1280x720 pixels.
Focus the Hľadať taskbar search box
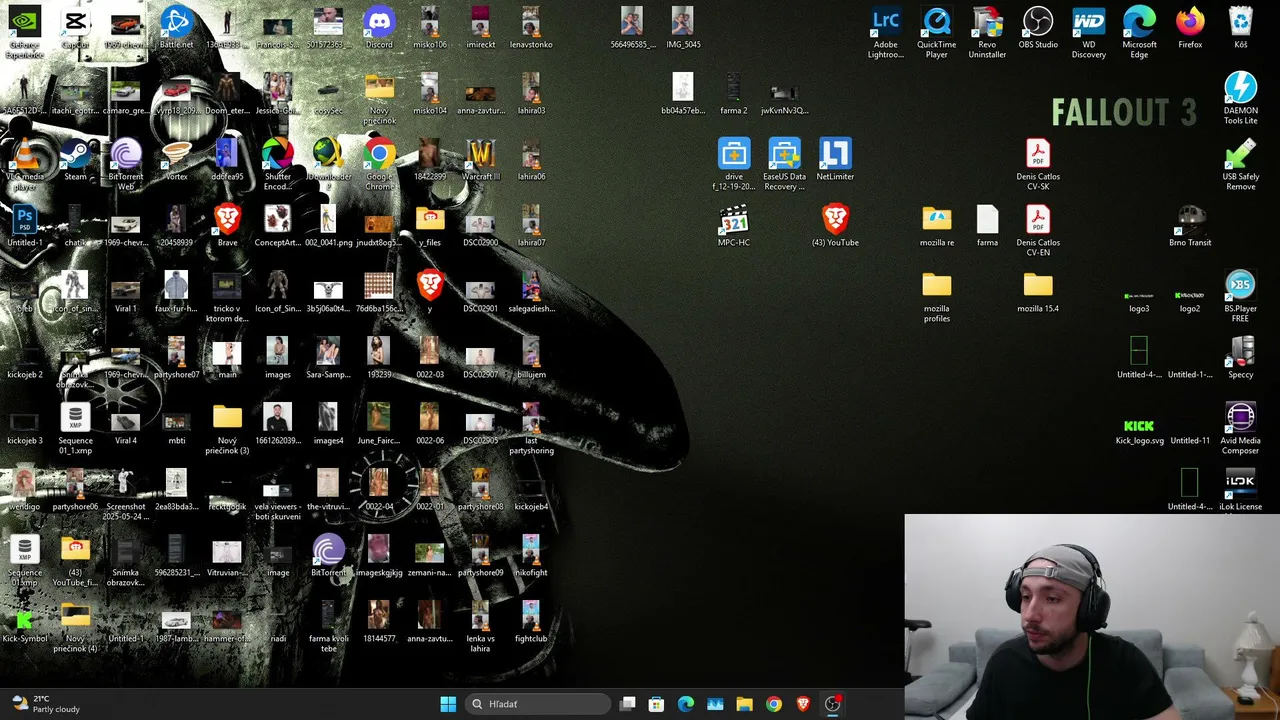[538, 704]
